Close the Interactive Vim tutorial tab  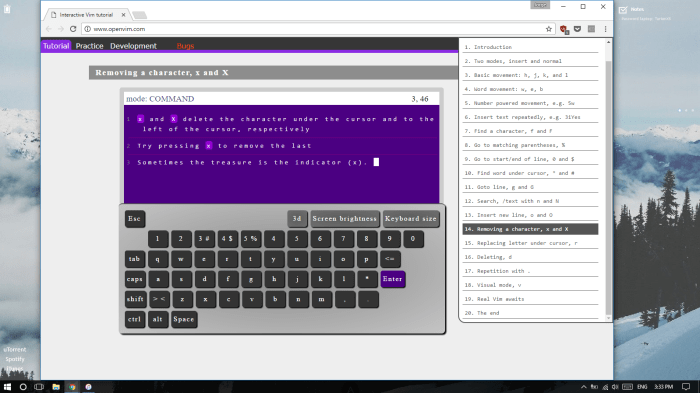pyautogui.click(x=124, y=15)
